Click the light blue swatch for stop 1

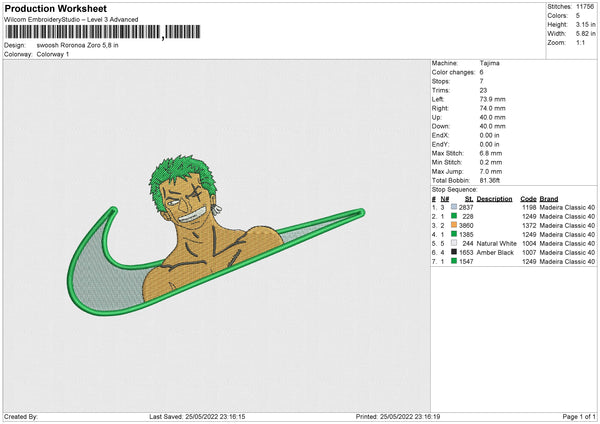[454, 207]
